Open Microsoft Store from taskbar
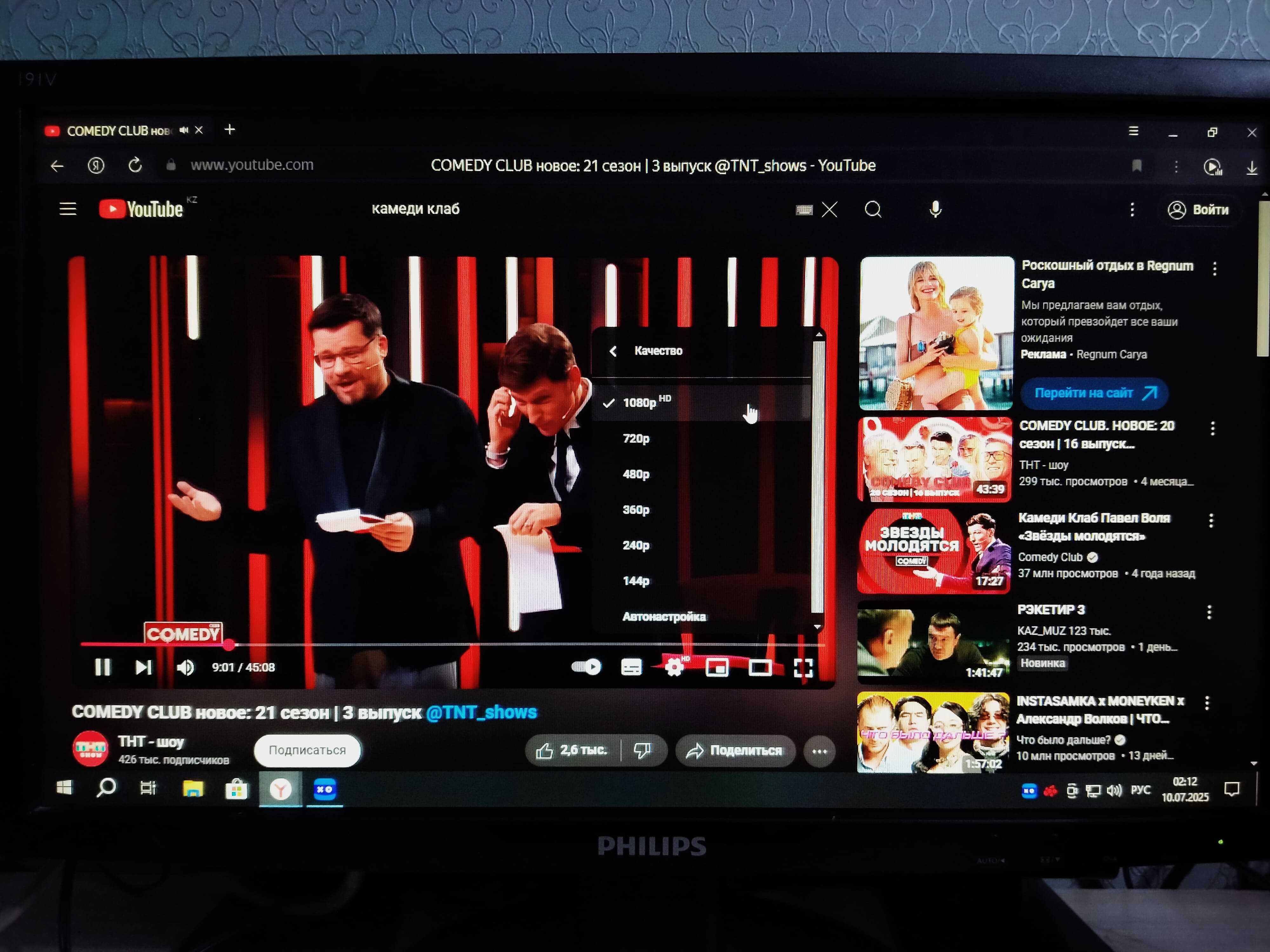1270x952 pixels. coord(236,790)
